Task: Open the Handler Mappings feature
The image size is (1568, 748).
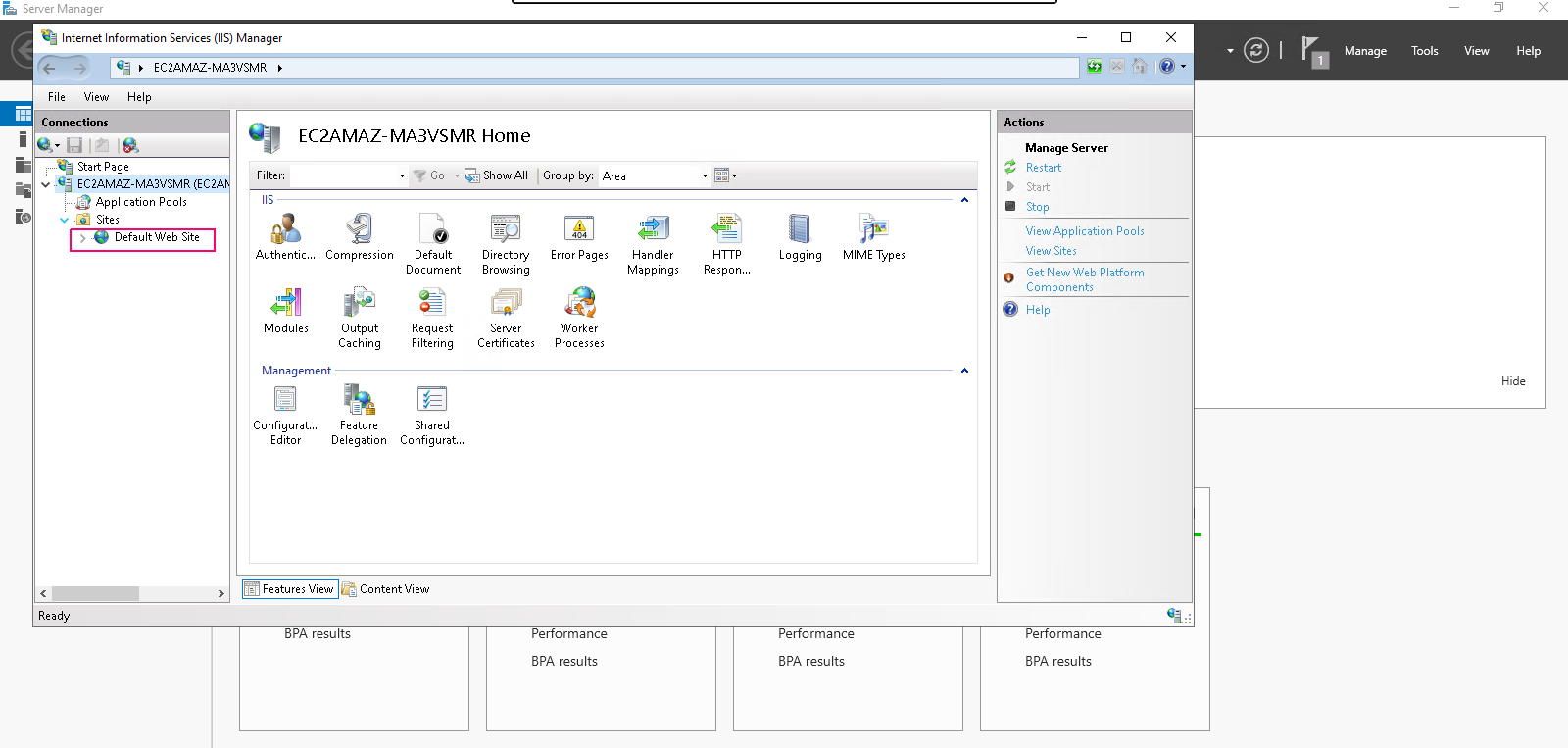Action: click(x=653, y=244)
